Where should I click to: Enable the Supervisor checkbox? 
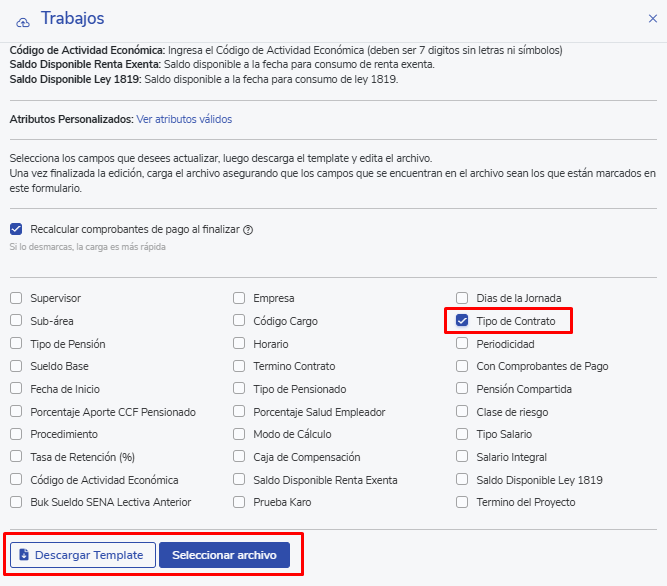[16, 298]
